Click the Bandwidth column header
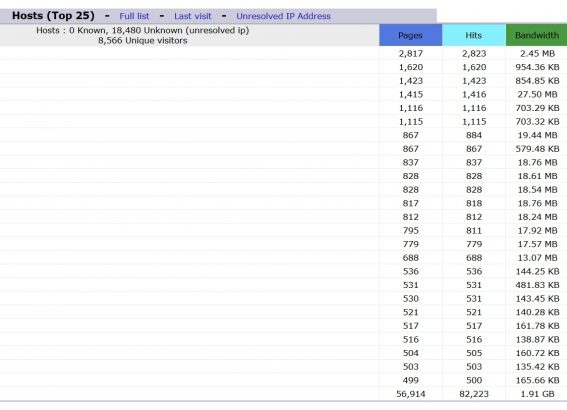 click(537, 35)
